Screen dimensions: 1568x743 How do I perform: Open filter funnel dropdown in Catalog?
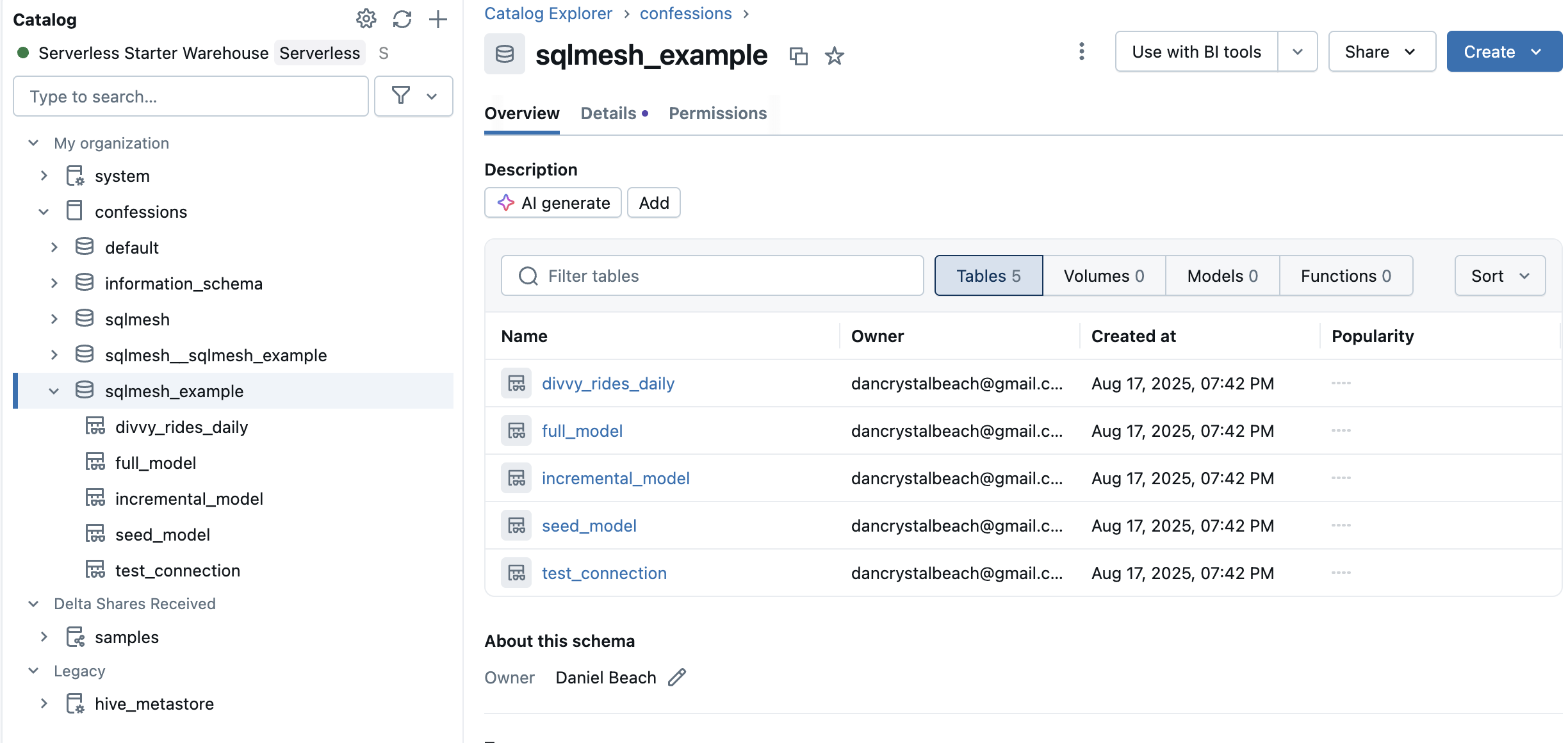[413, 97]
